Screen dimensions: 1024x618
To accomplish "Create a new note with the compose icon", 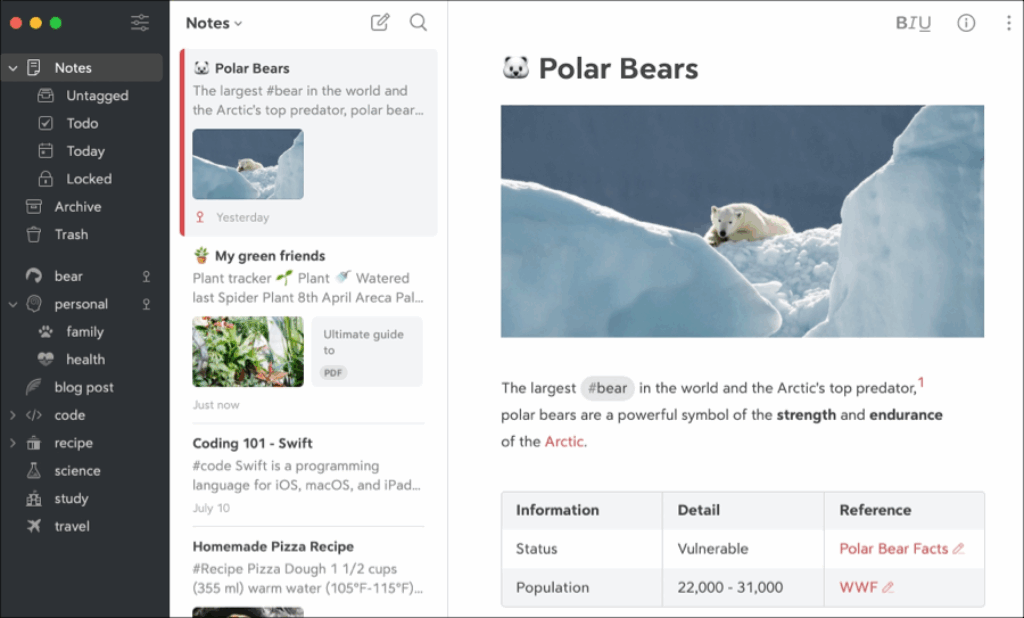I will 380,22.
